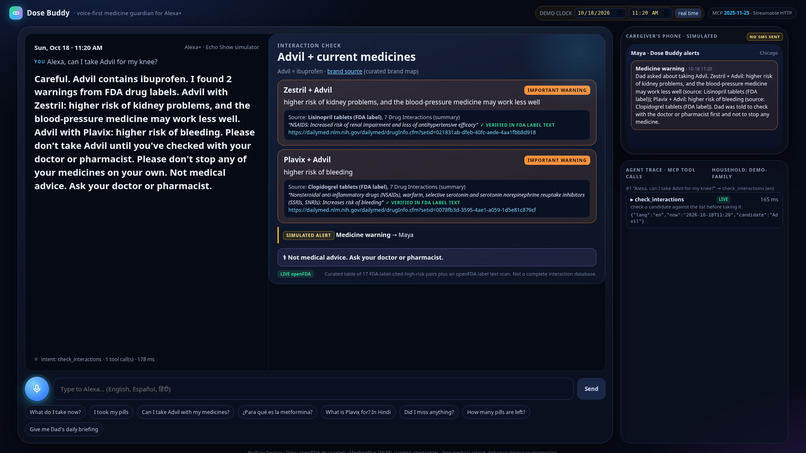Click 'Advil + current medicines' title
The image size is (806, 453).
(x=346, y=57)
